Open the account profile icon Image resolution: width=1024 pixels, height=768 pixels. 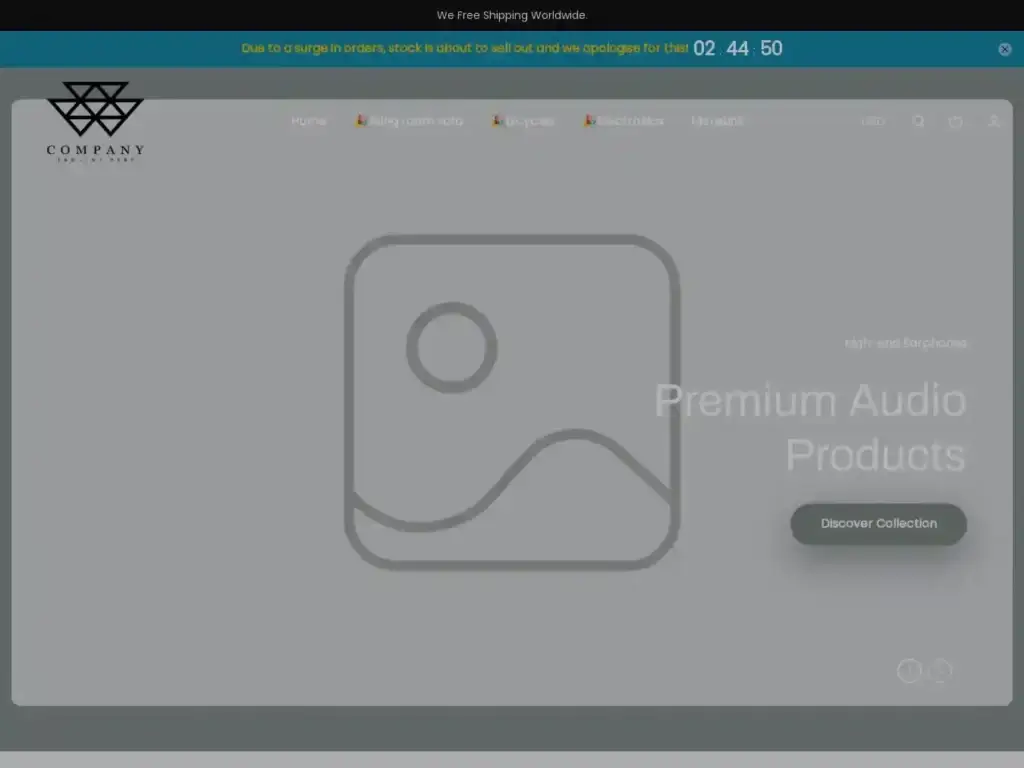click(x=993, y=121)
